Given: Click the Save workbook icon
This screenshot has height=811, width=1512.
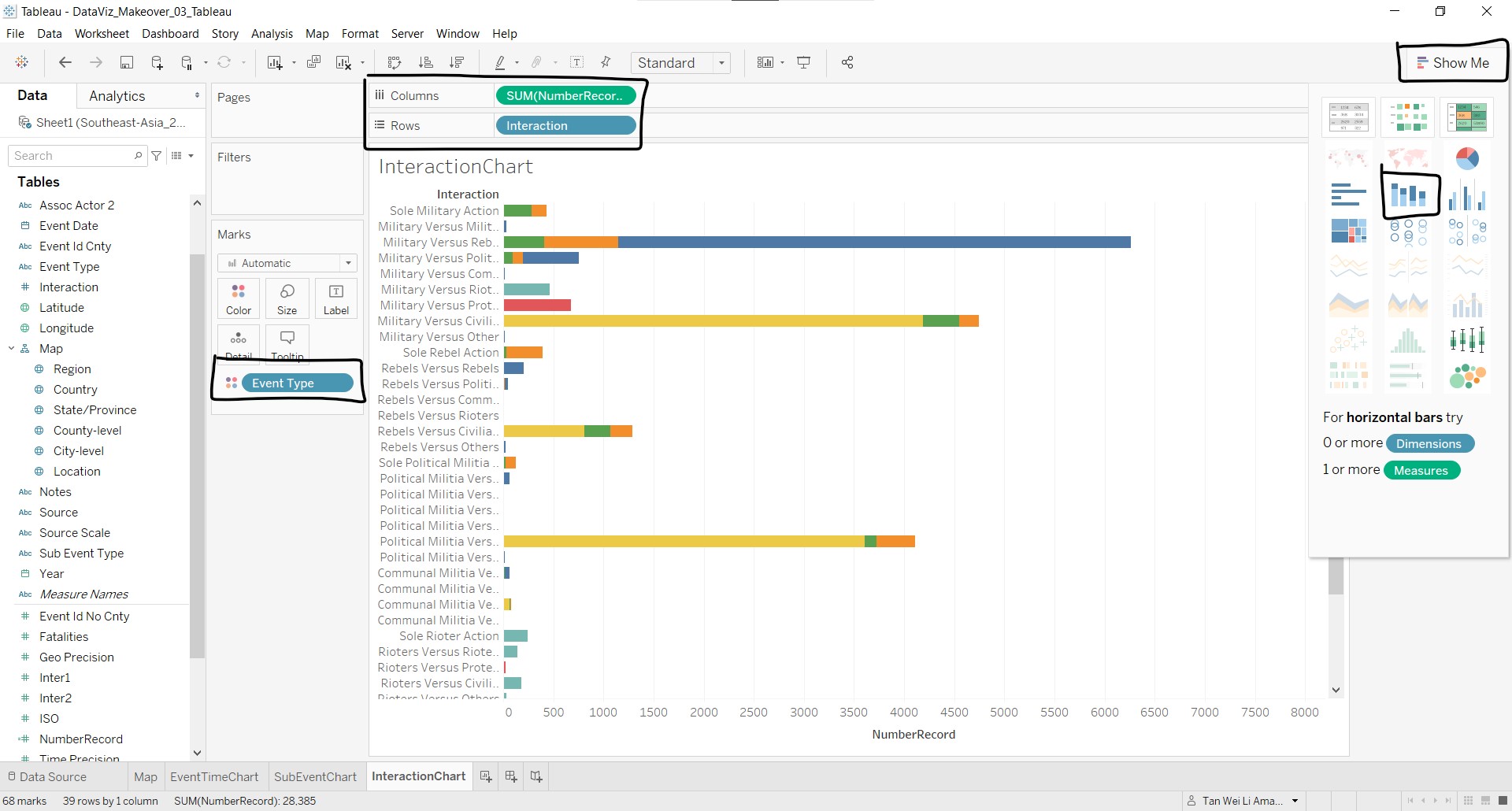Looking at the screenshot, I should pos(126,63).
